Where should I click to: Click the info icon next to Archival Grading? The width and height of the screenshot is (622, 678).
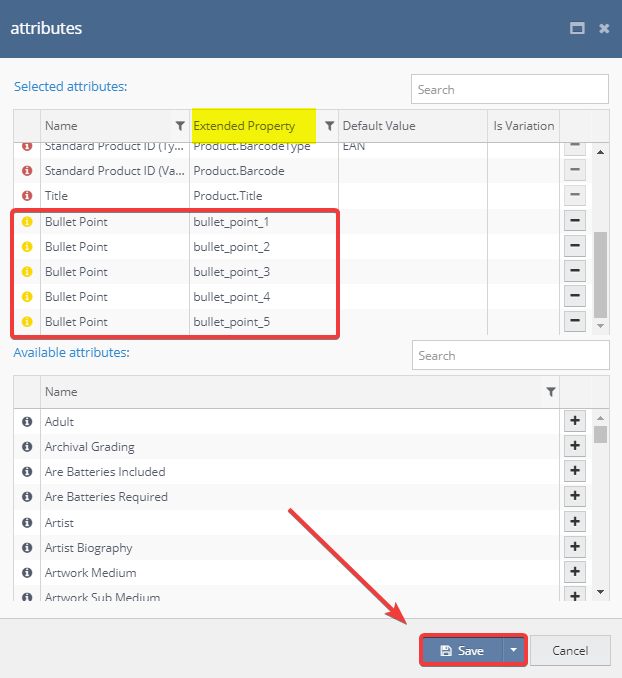coord(27,447)
